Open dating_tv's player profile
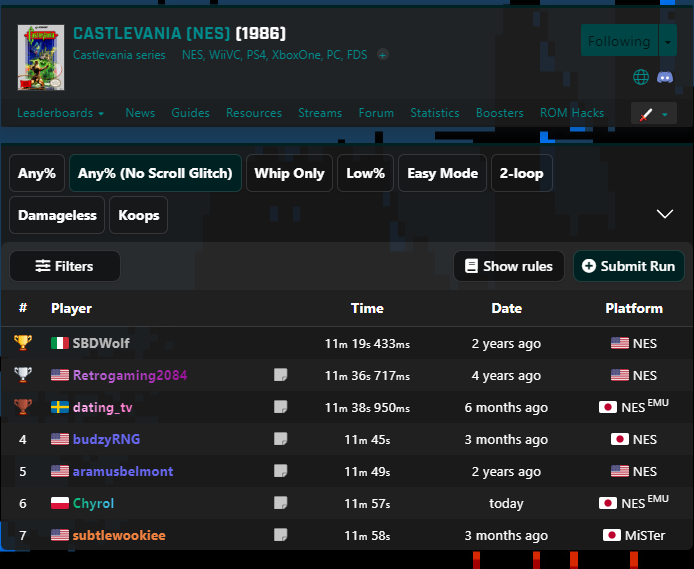This screenshot has width=694, height=569. pyautogui.click(x=102, y=407)
